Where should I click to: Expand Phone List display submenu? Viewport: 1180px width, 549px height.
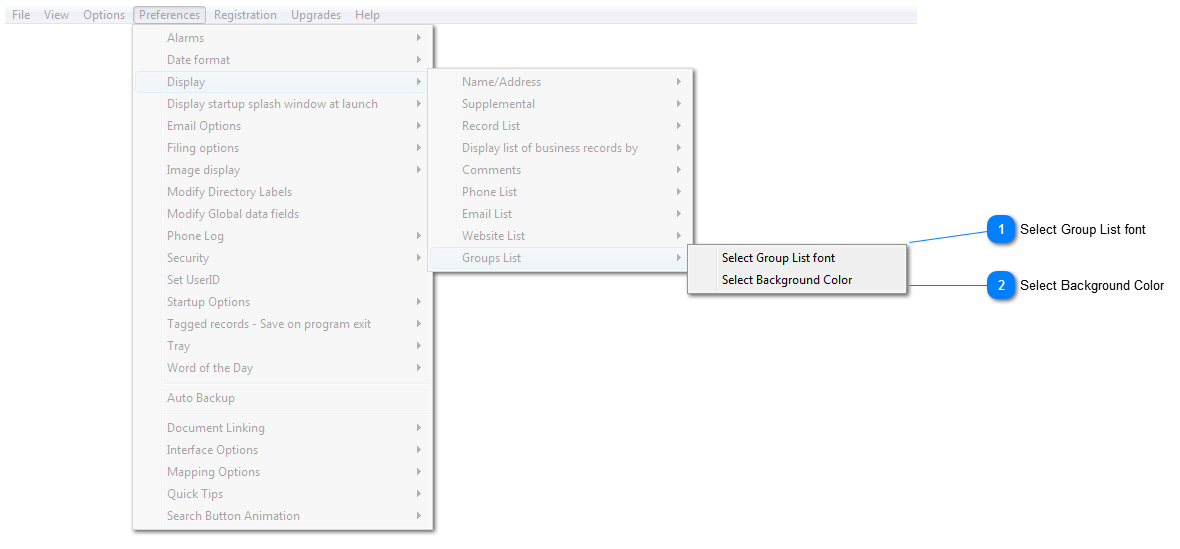561,192
